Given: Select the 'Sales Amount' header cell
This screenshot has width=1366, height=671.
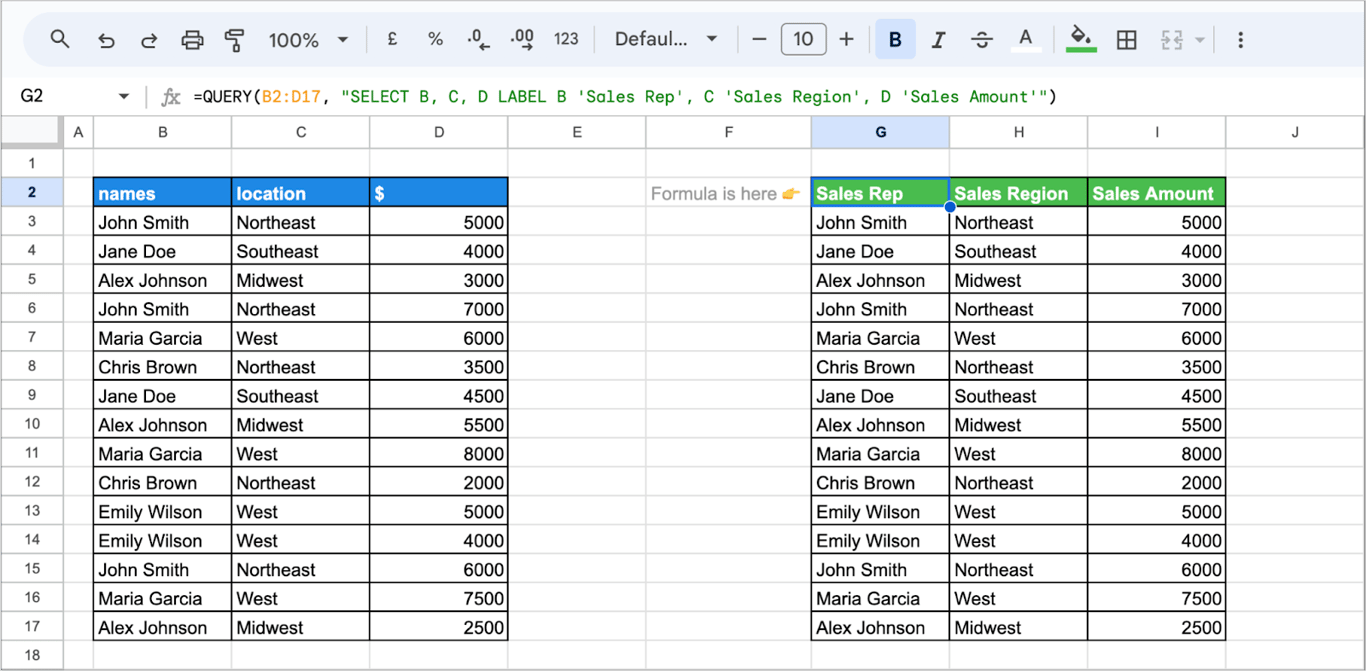Looking at the screenshot, I should tap(1157, 193).
